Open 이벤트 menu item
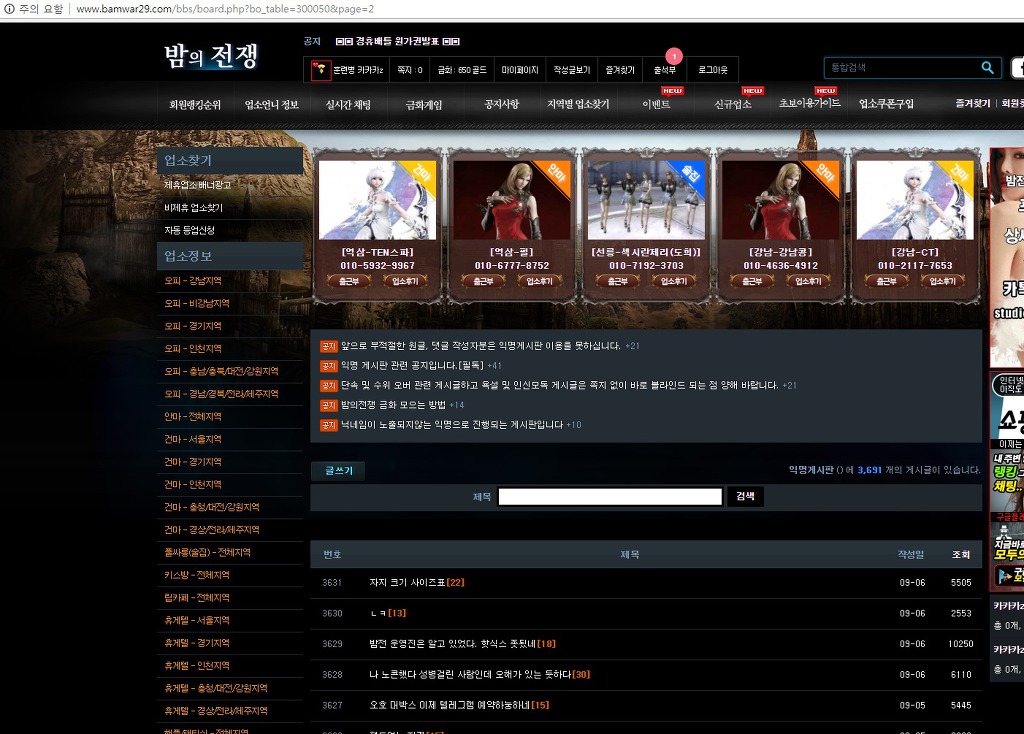This screenshot has height=734, width=1024. coord(656,104)
